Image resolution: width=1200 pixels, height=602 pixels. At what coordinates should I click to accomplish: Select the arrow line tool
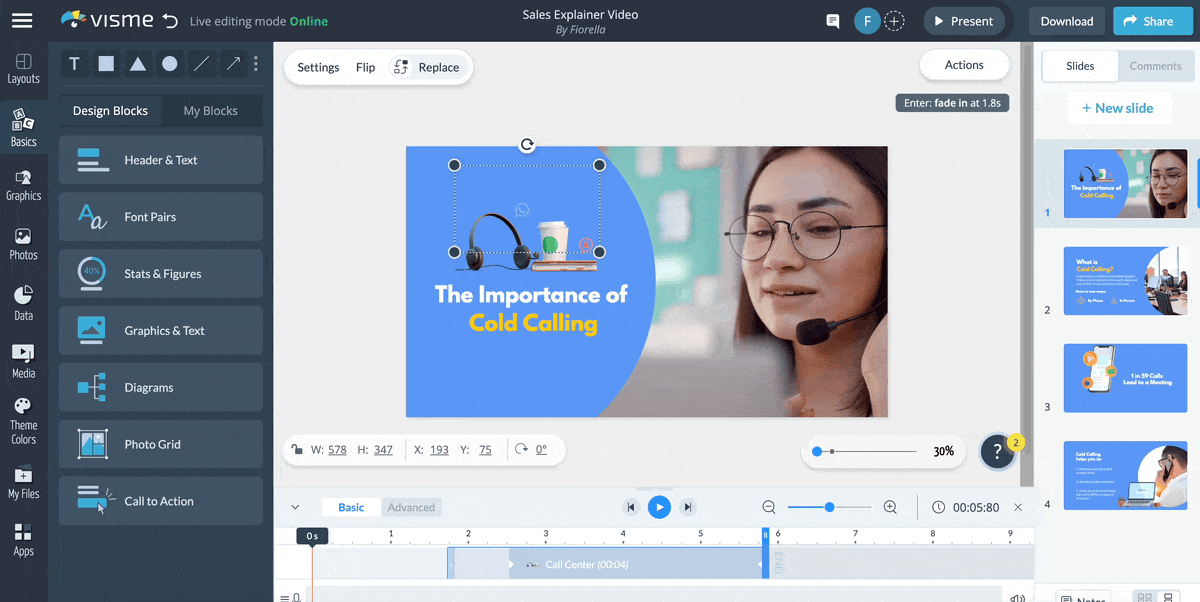[x=233, y=64]
